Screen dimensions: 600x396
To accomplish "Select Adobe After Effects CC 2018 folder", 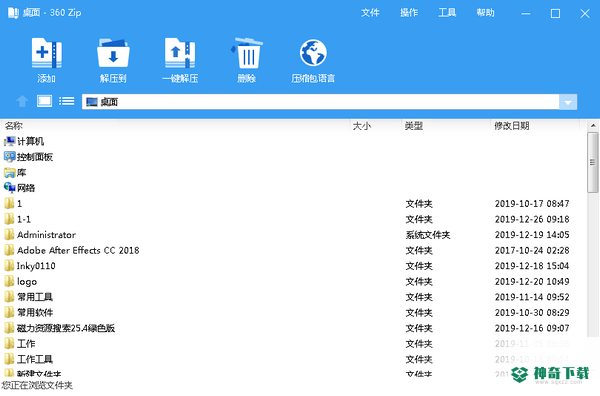I will pyautogui.click(x=78, y=250).
